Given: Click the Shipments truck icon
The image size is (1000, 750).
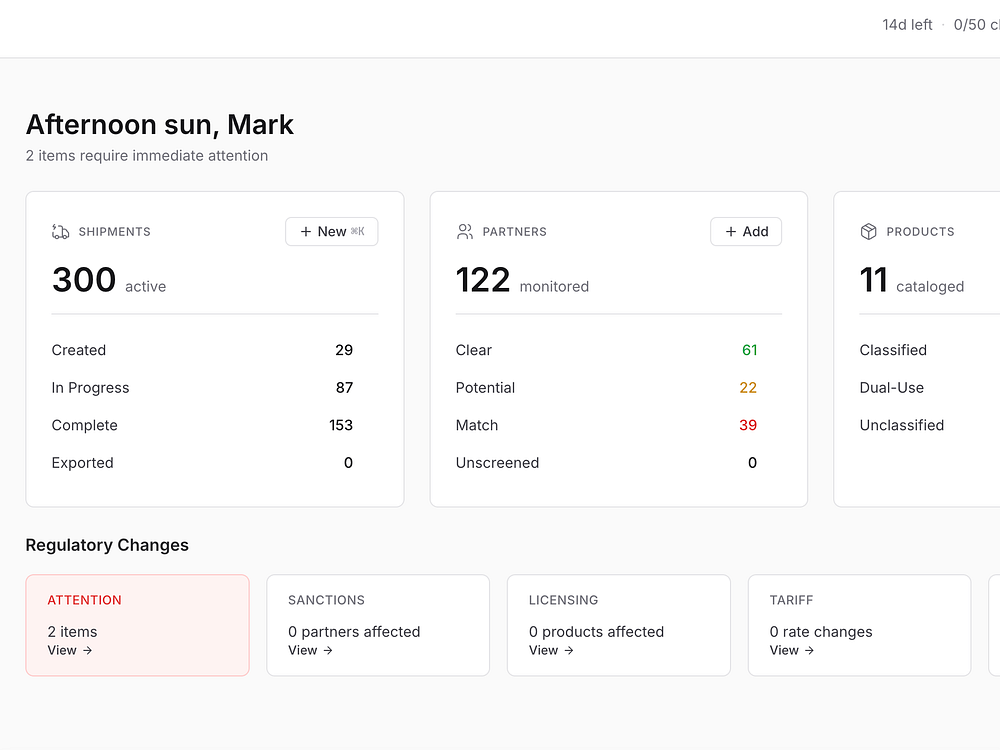Looking at the screenshot, I should [x=61, y=232].
